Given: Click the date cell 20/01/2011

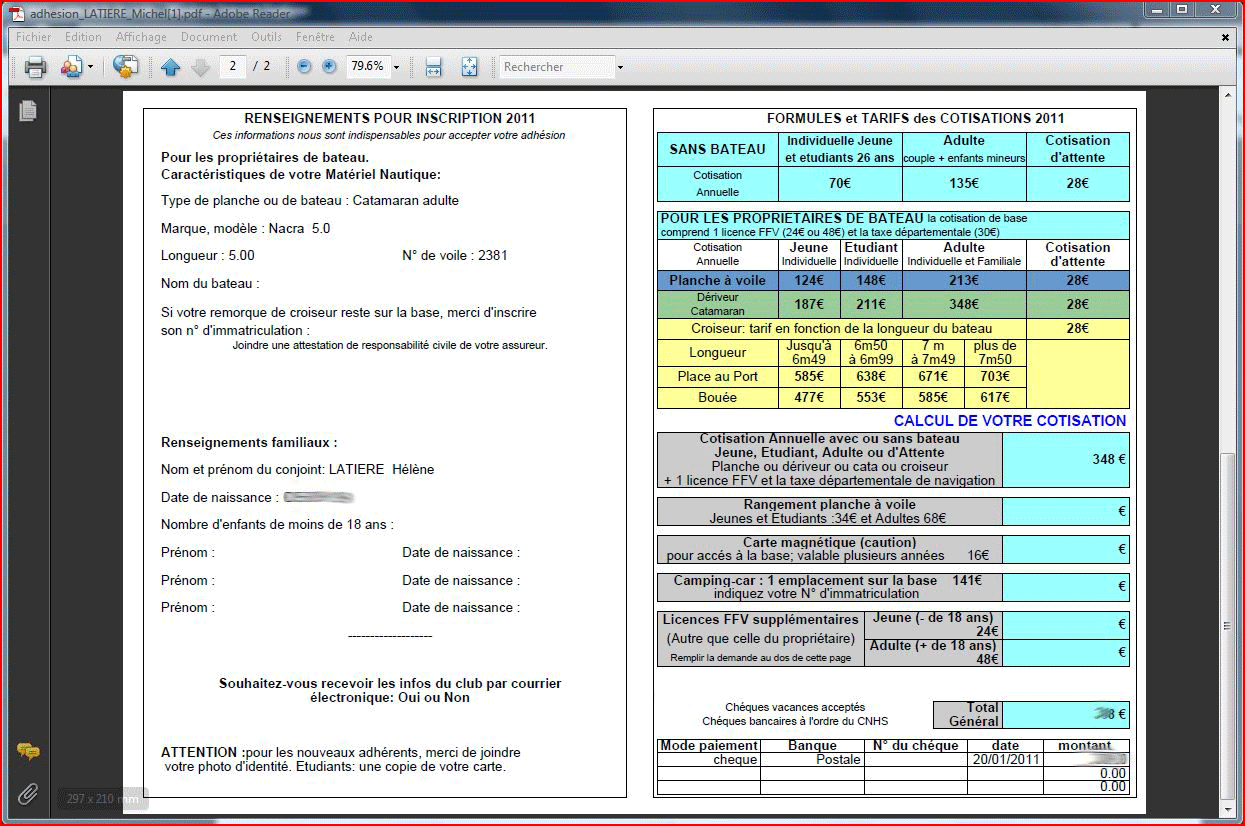Looking at the screenshot, I should coord(1005,759).
